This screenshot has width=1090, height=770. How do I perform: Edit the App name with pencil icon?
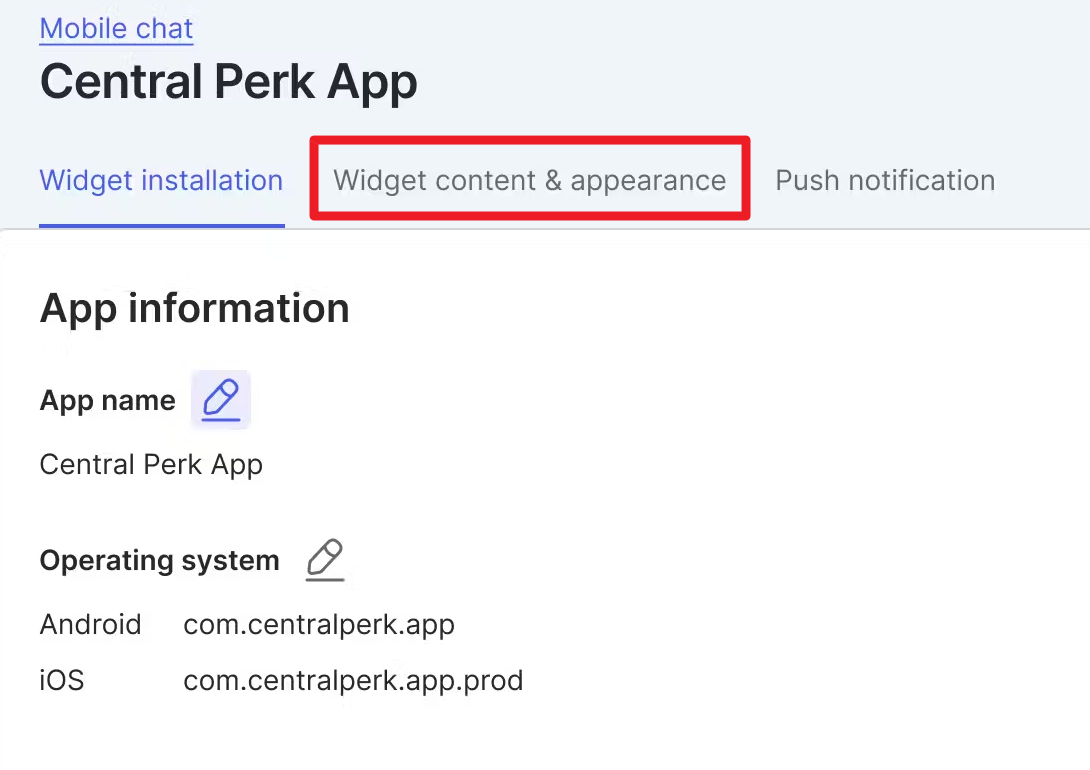coord(221,400)
